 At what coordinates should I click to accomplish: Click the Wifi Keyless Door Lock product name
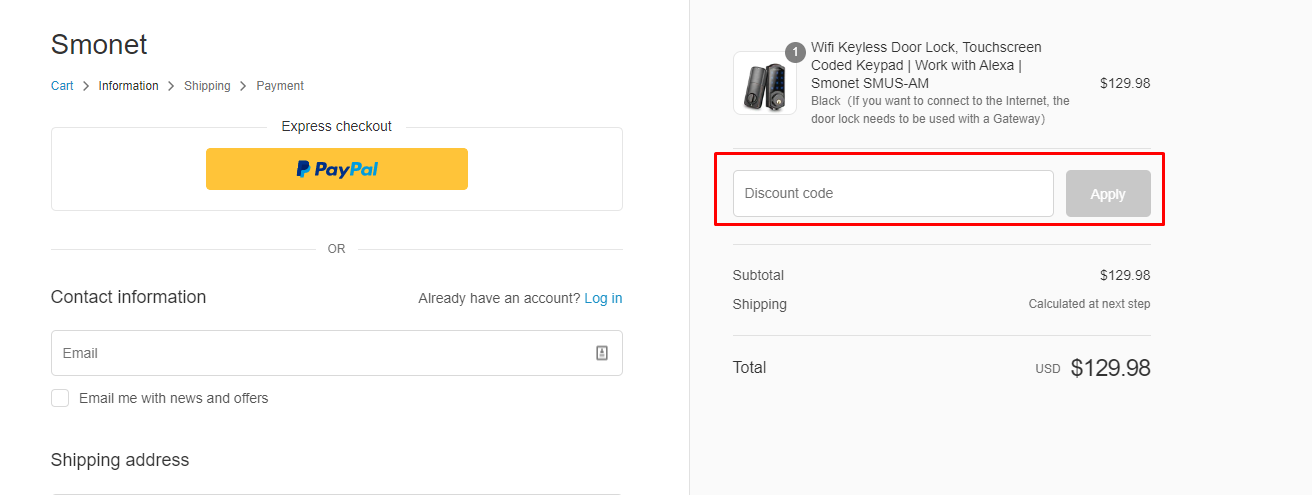pyautogui.click(x=926, y=65)
